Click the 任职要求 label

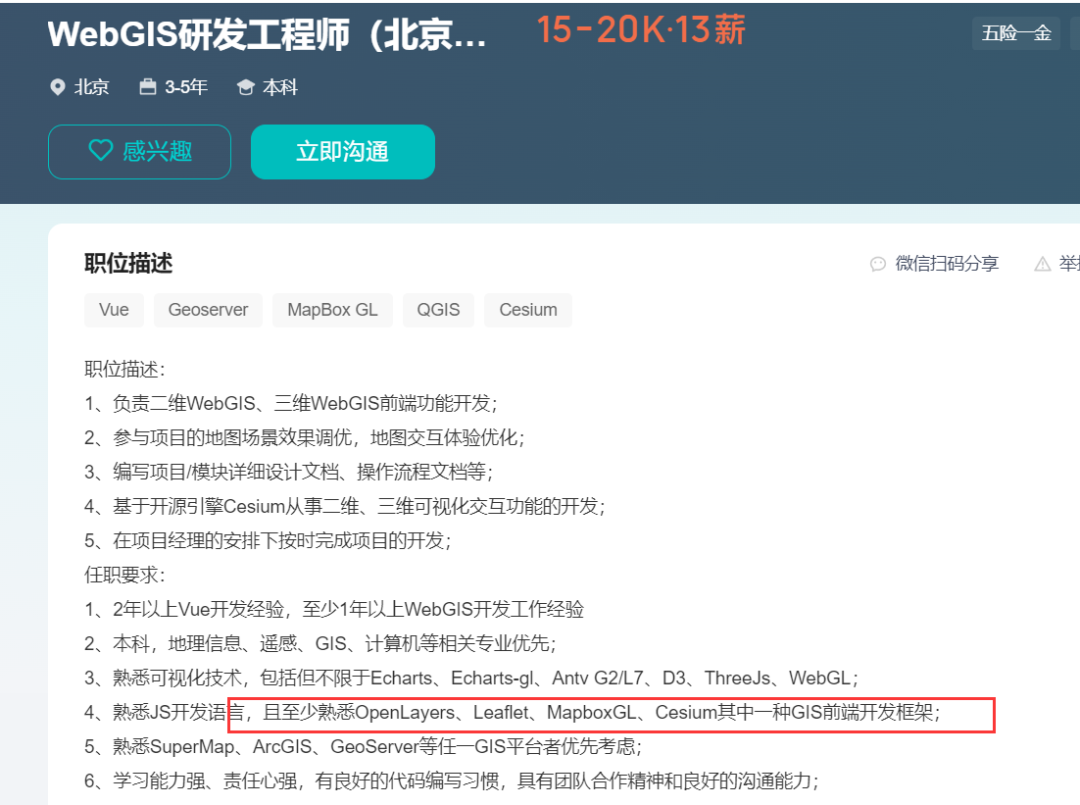[125, 575]
